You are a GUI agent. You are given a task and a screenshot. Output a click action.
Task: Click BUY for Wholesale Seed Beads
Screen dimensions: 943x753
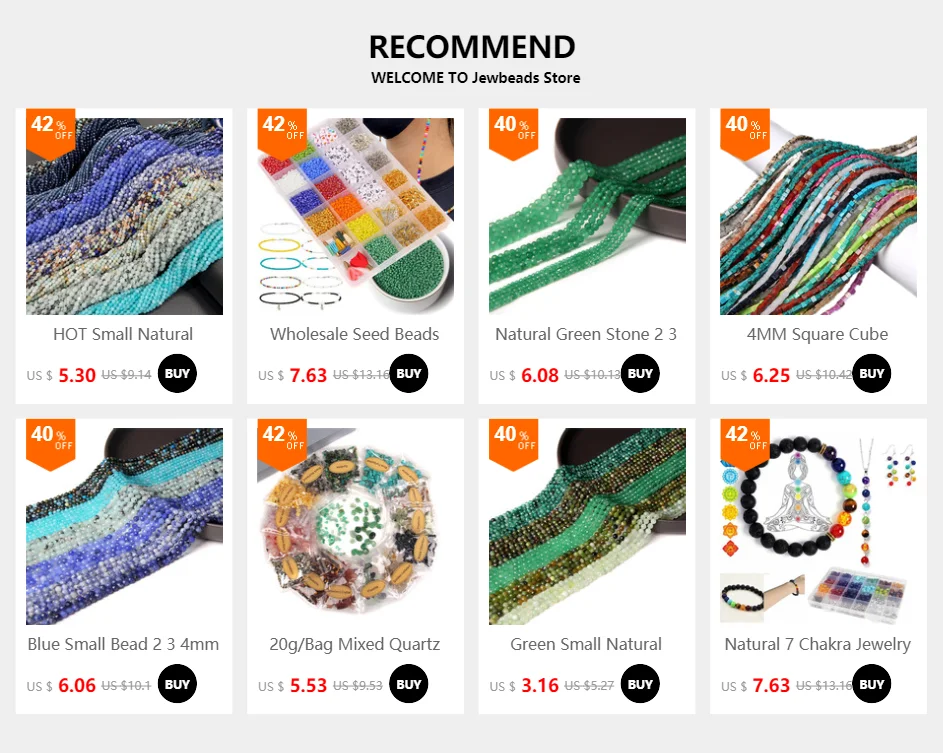409,373
